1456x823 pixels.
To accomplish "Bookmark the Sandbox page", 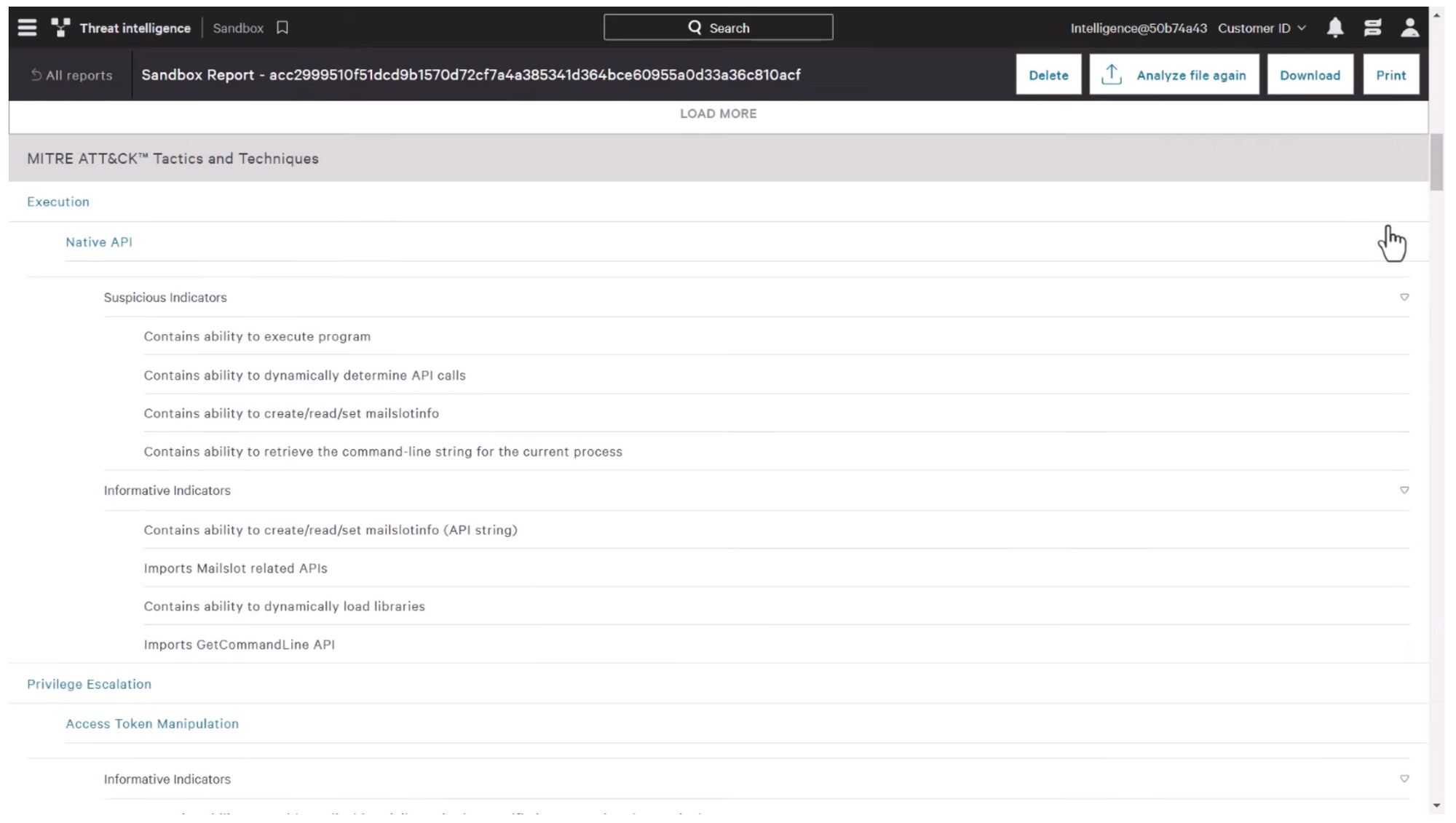I will click(282, 28).
